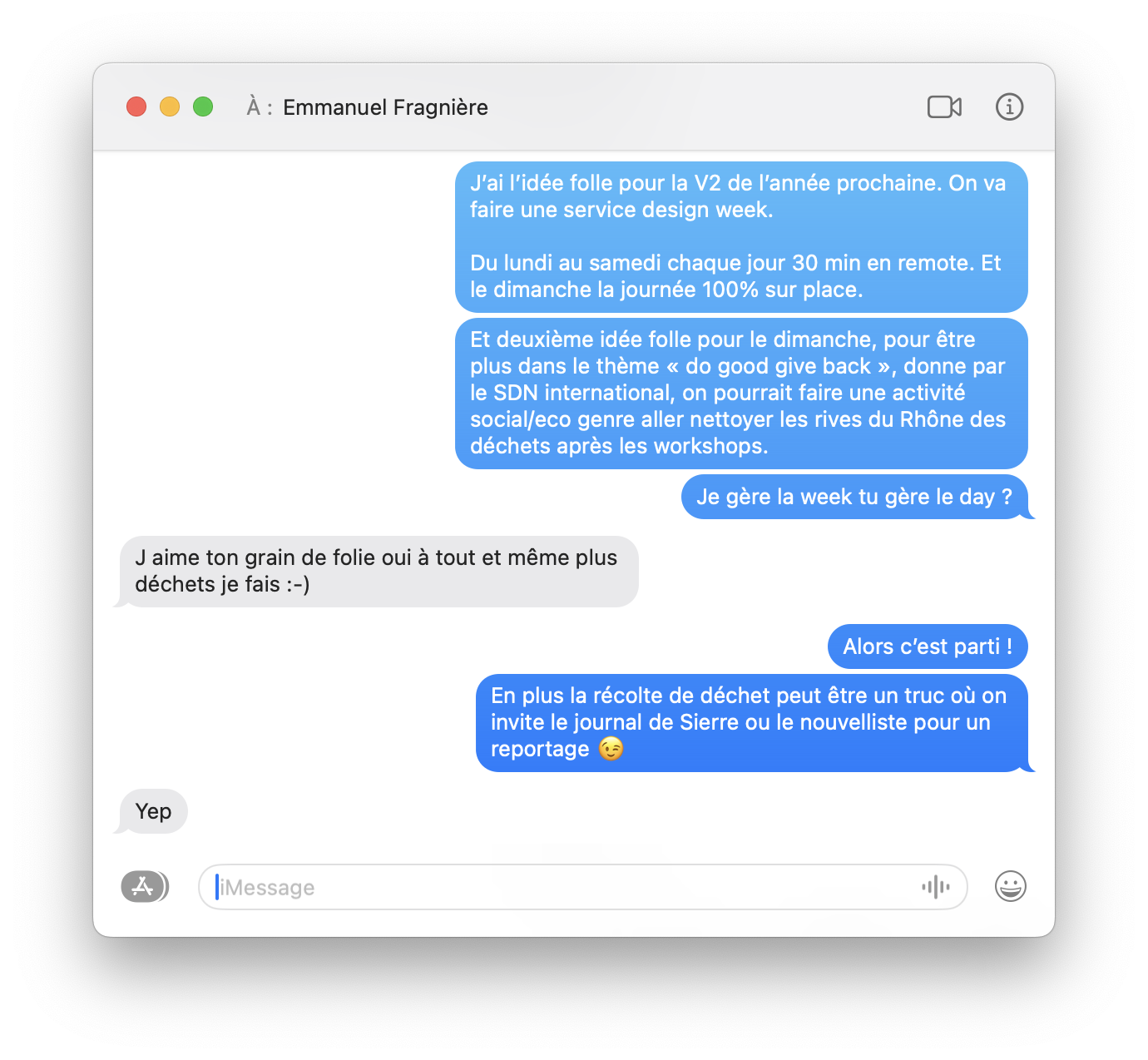Select the 'Yep' message bubble
The image size is (1148, 1060).
coord(154,811)
